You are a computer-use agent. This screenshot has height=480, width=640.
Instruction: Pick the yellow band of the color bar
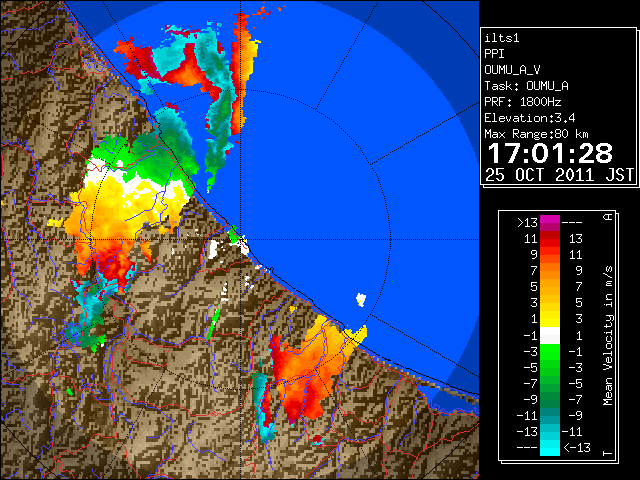point(550,319)
